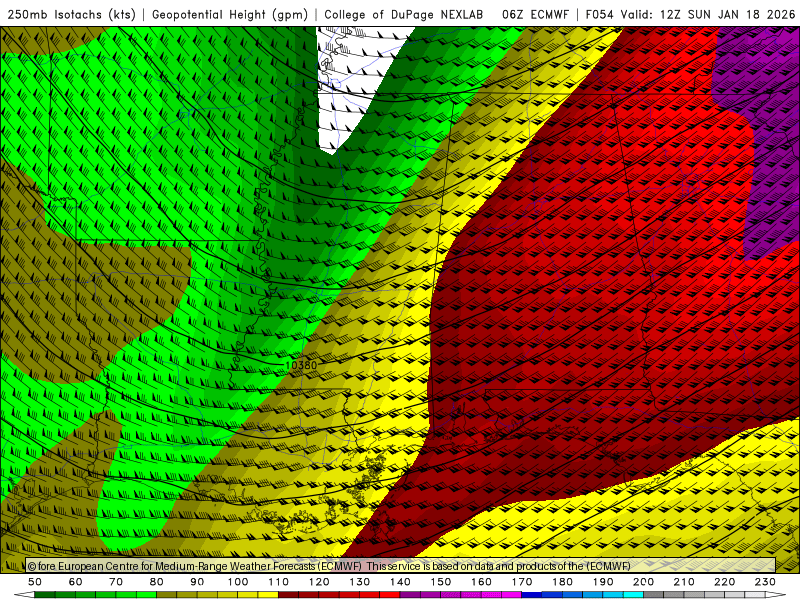Click the cyan swatch before 200 on the scale
The width and height of the screenshot is (800, 600).
[633, 595]
